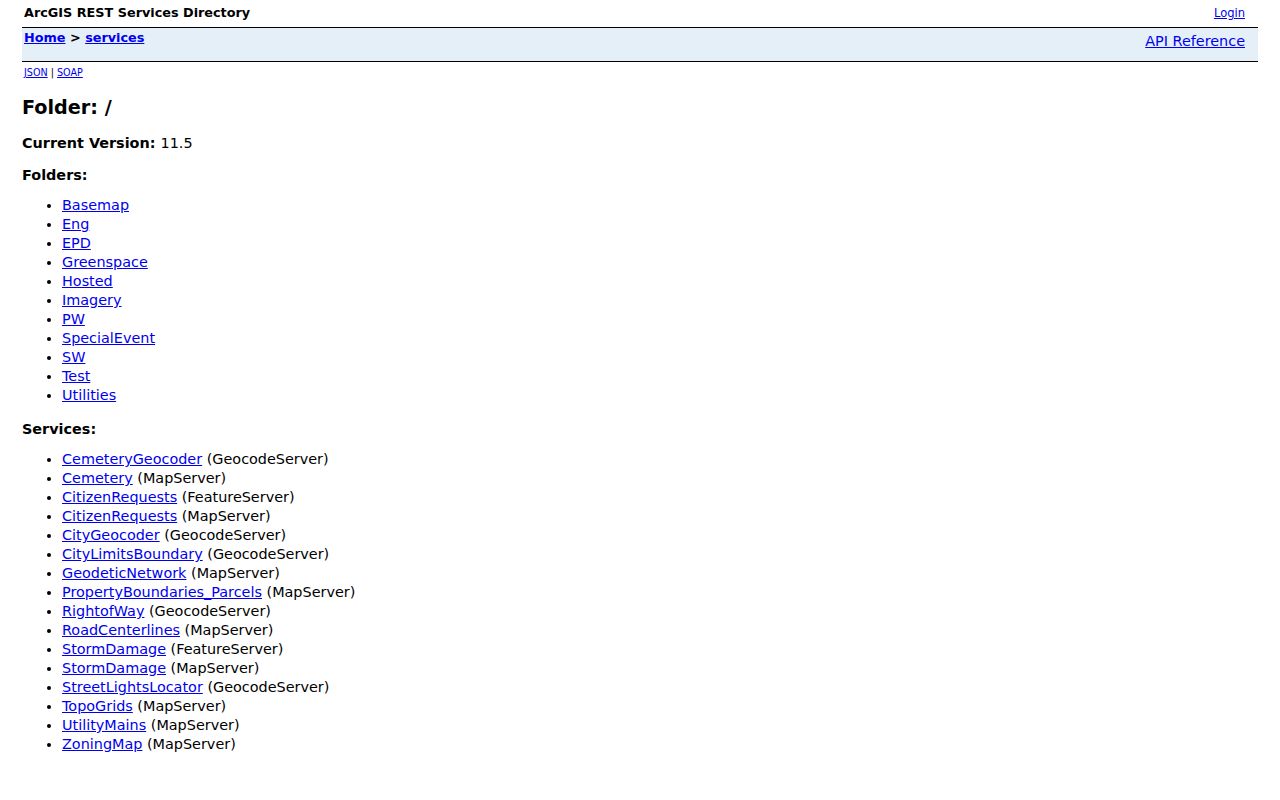Open the Hosted folder
1280x800 pixels.
(87, 281)
